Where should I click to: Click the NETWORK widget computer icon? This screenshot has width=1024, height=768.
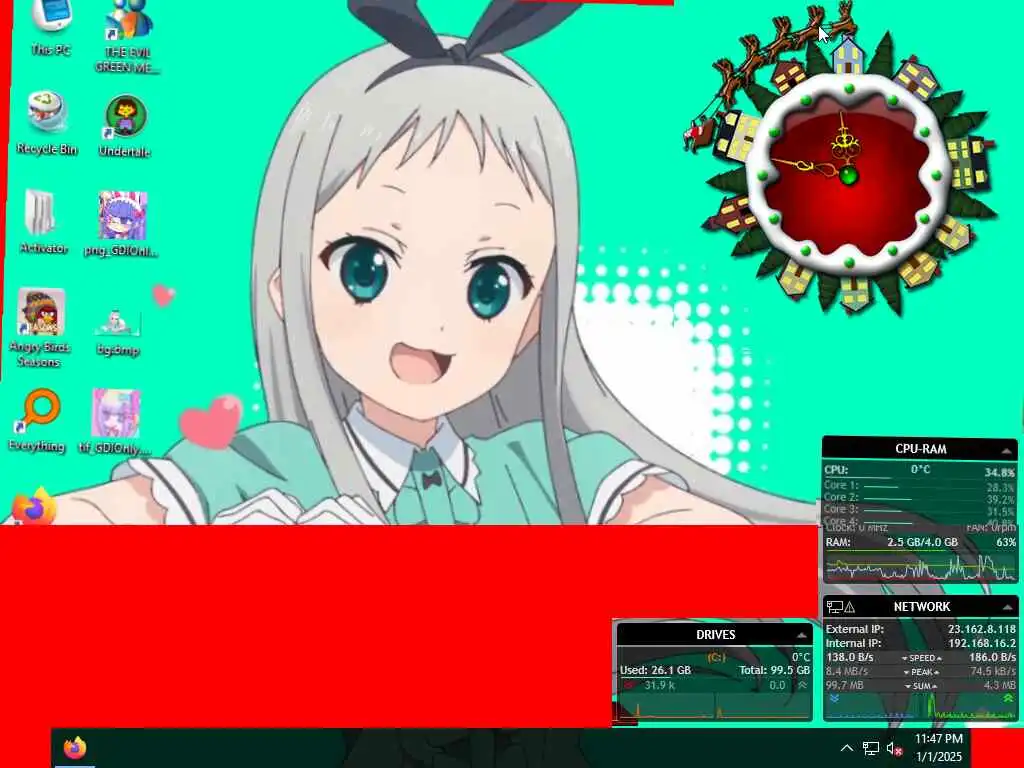click(x=834, y=607)
